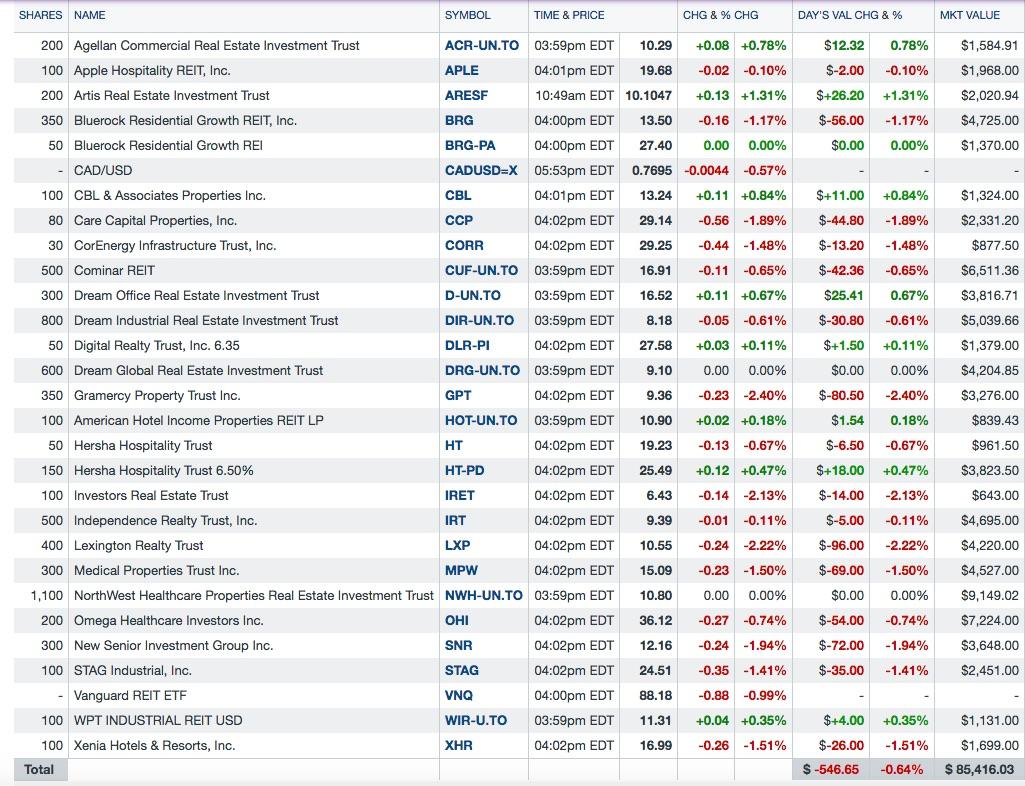Click the Total row label
The image size is (1025, 786).
tap(39, 770)
